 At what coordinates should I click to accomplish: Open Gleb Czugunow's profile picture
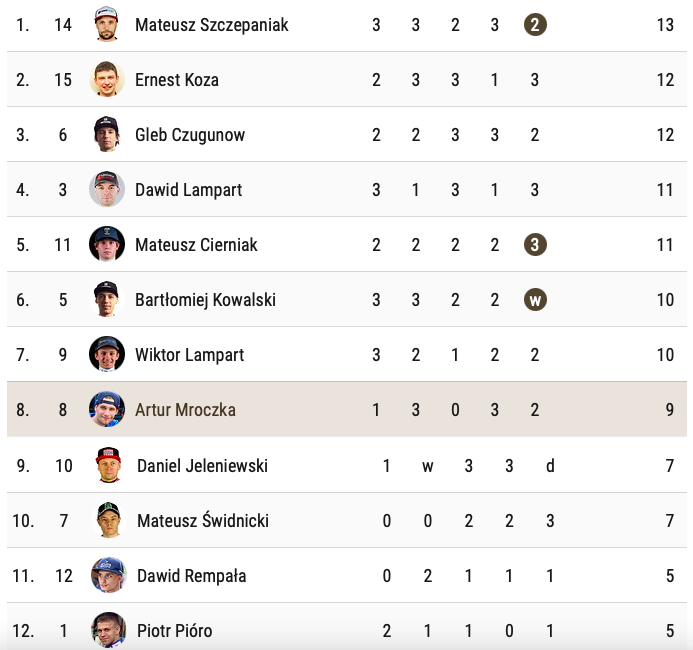(107, 134)
